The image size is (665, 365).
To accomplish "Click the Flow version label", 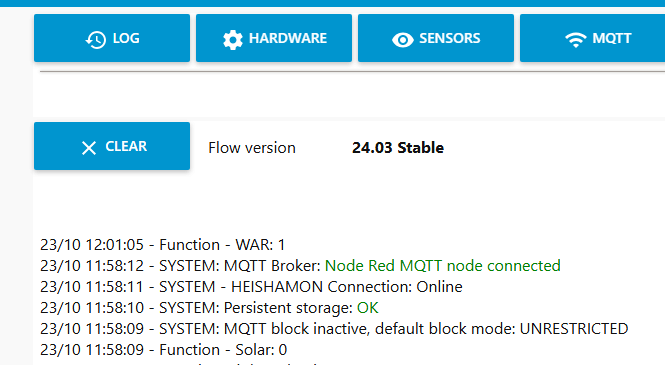I will click(252, 148).
